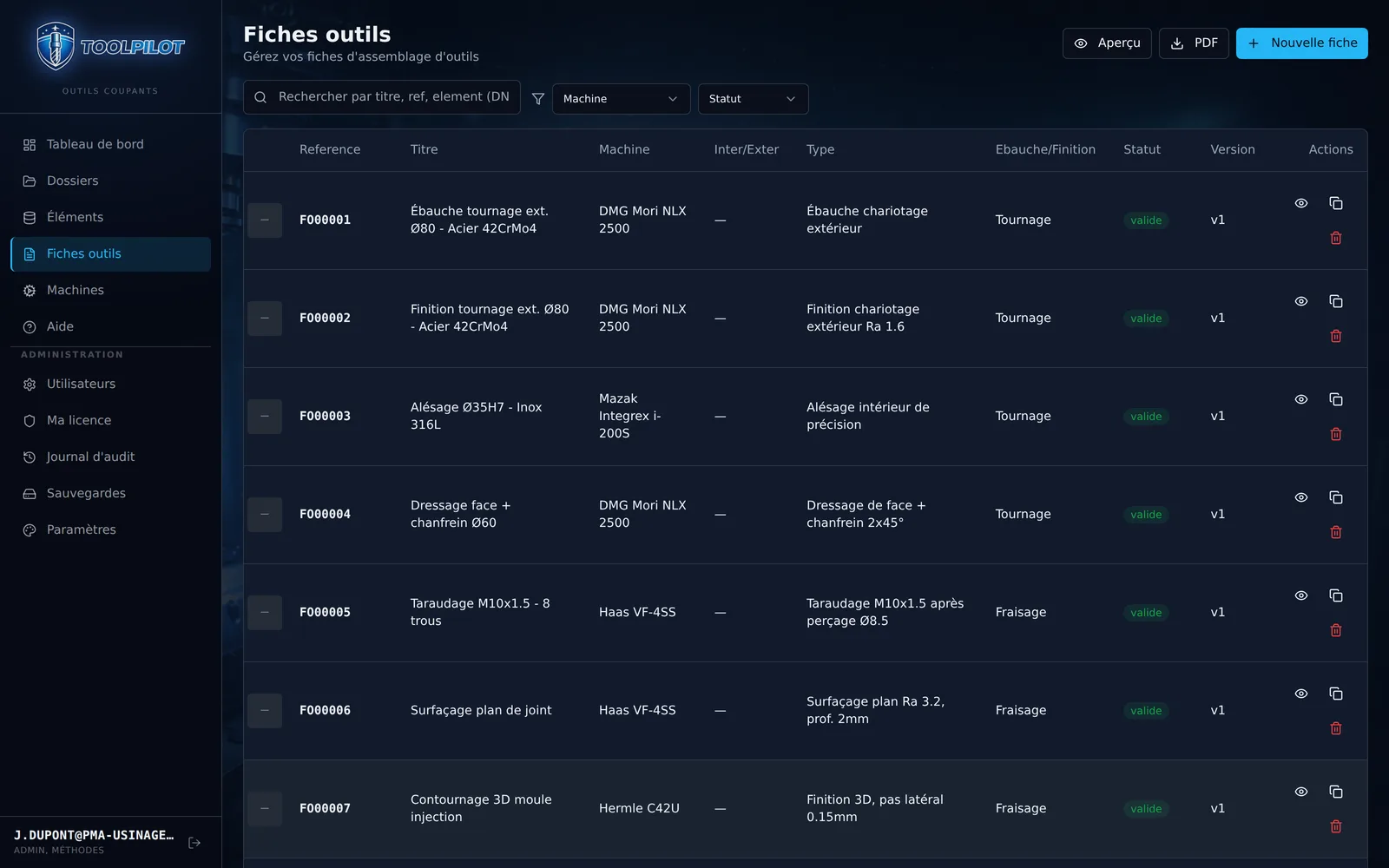Delete fiche F000006
The image size is (1389, 868).
1336,728
